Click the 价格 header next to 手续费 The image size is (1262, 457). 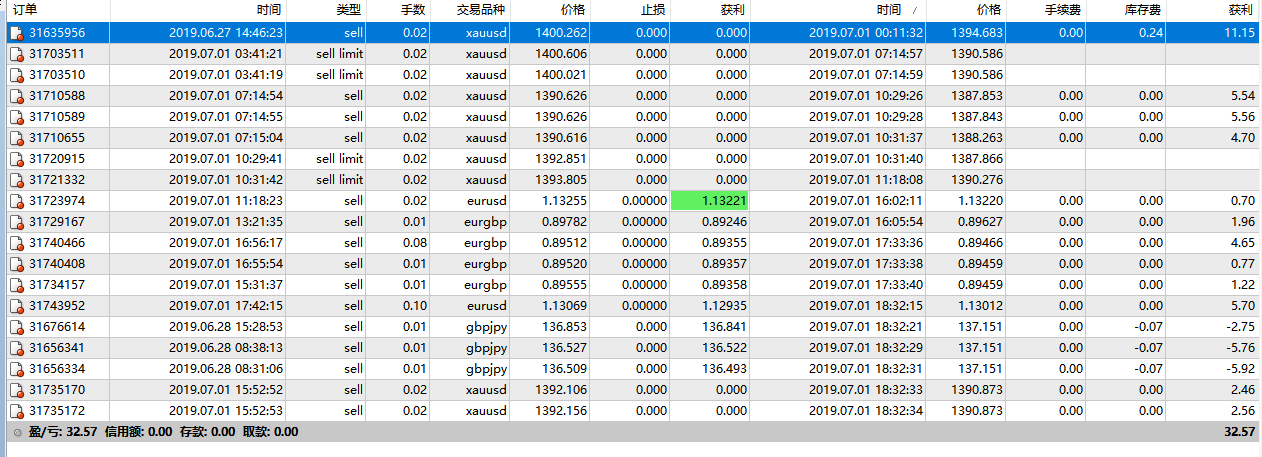(x=989, y=10)
